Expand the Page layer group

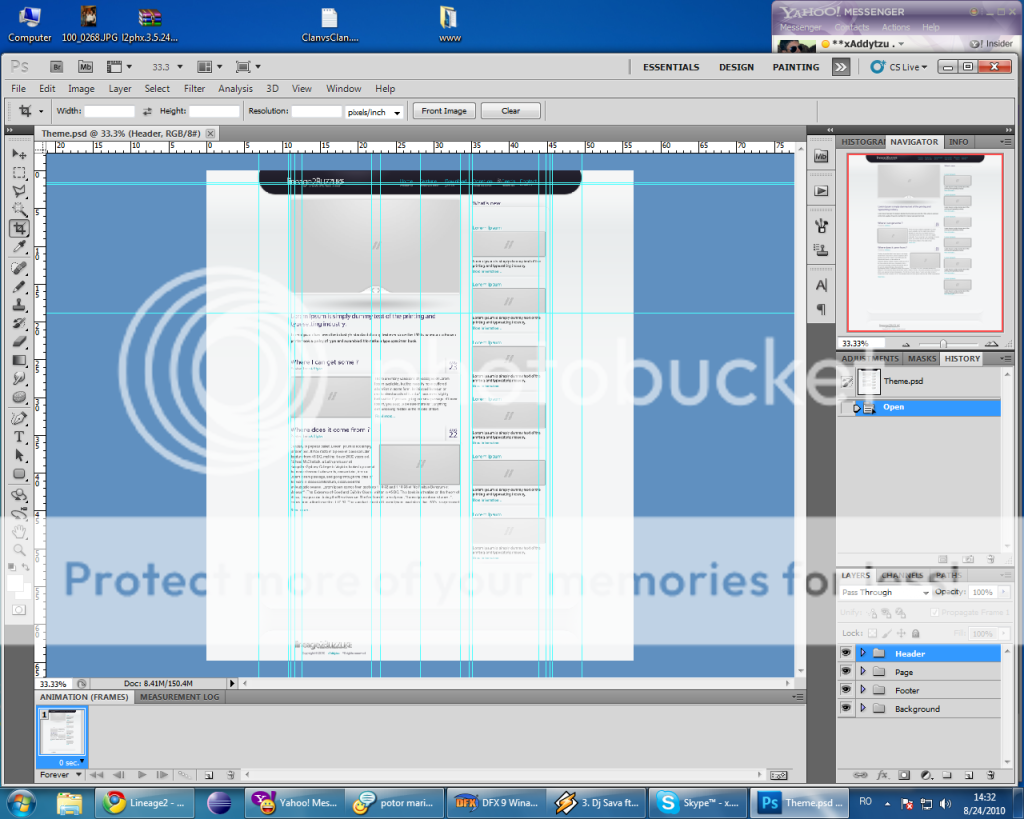tap(862, 672)
